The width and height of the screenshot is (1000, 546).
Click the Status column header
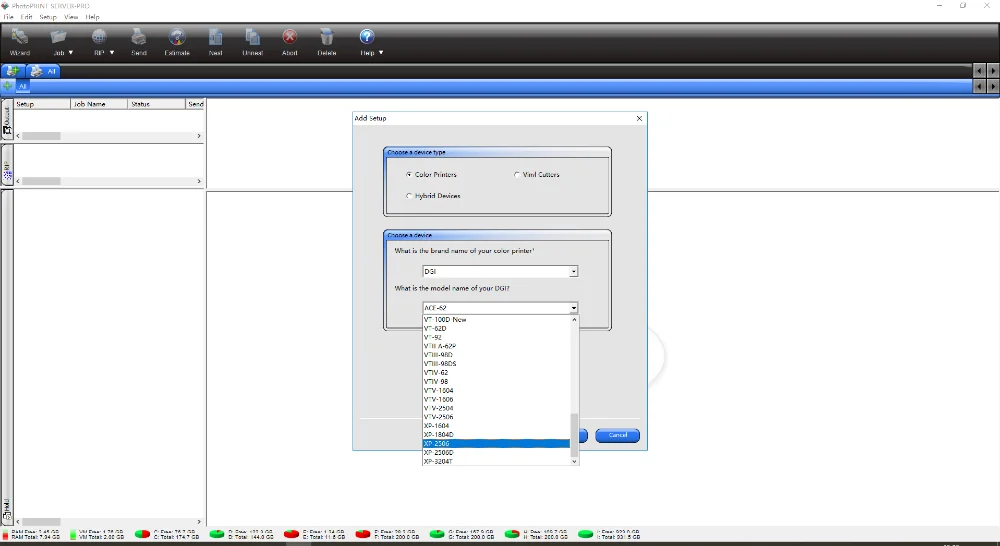point(156,104)
